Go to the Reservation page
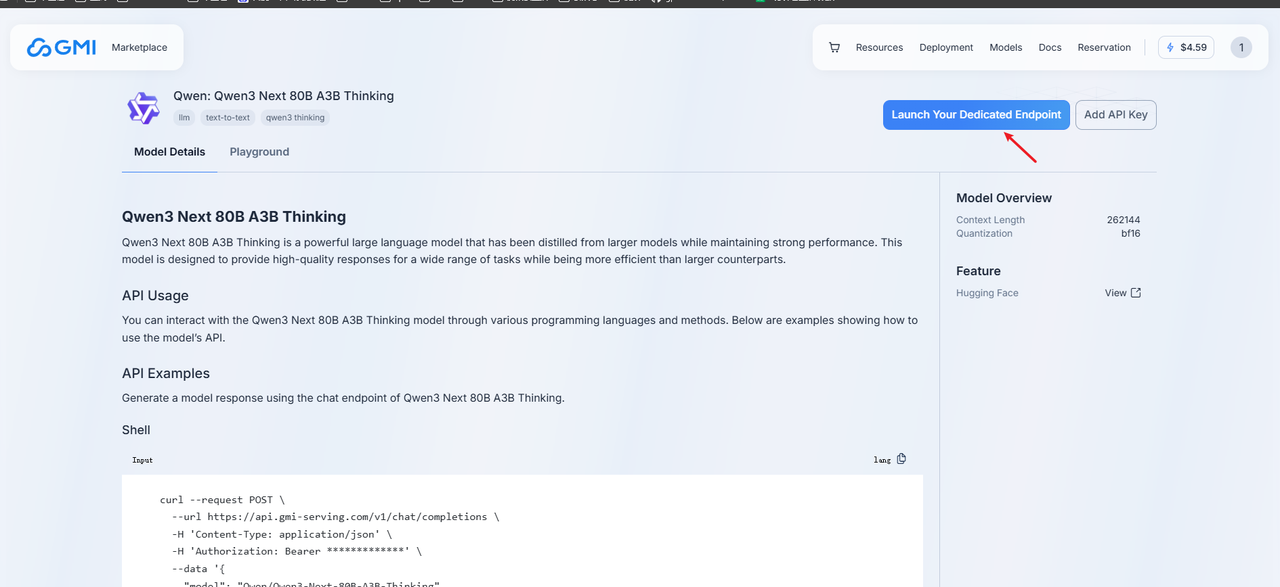 click(x=1104, y=47)
